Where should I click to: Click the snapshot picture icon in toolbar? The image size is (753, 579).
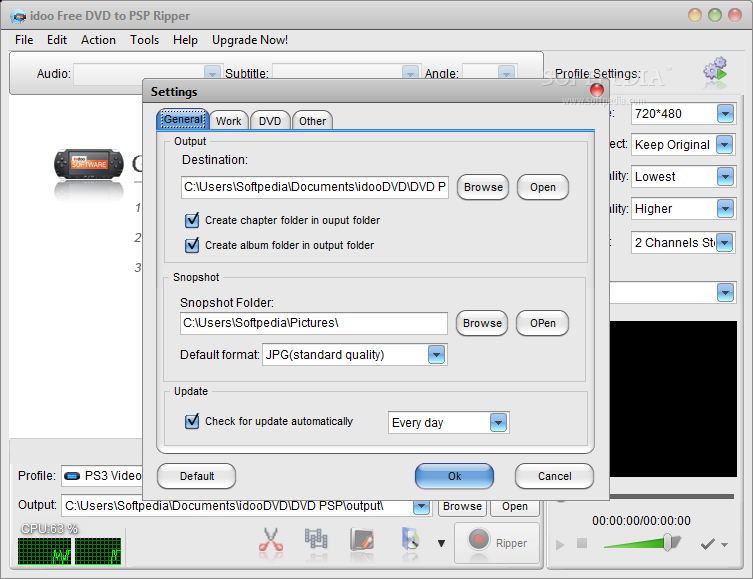[411, 540]
